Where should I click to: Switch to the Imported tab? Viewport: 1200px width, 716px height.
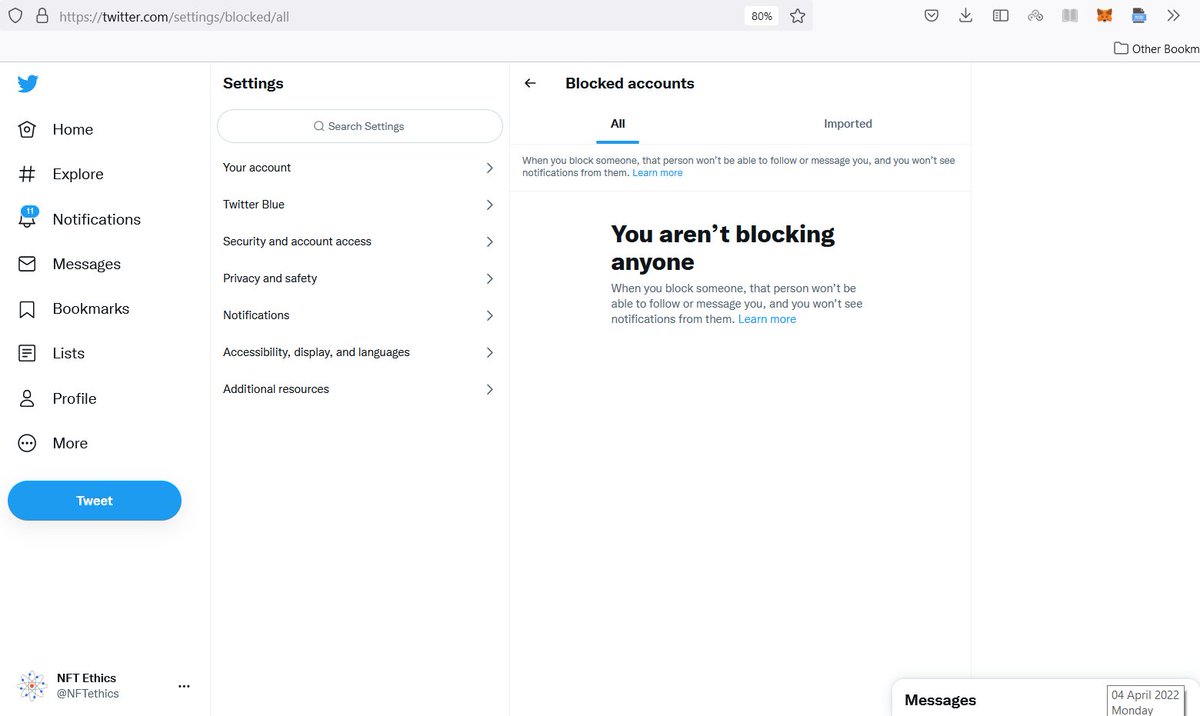[848, 124]
